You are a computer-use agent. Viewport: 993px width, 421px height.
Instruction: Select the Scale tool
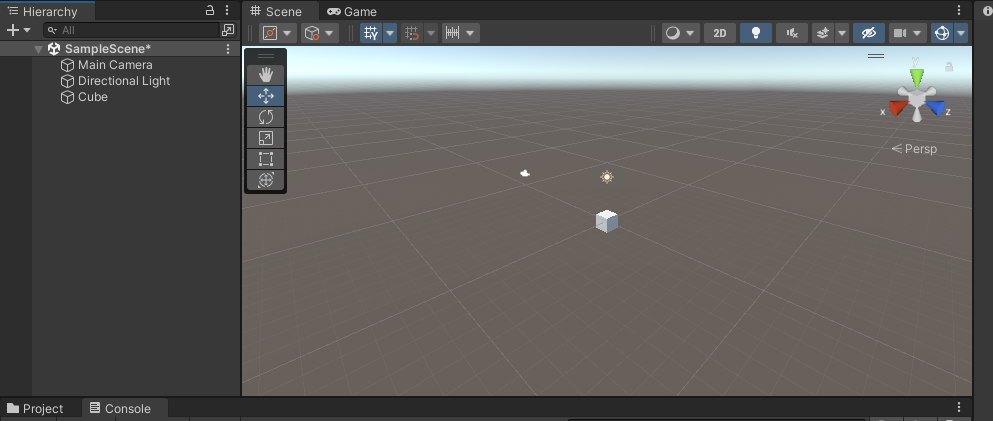point(265,138)
